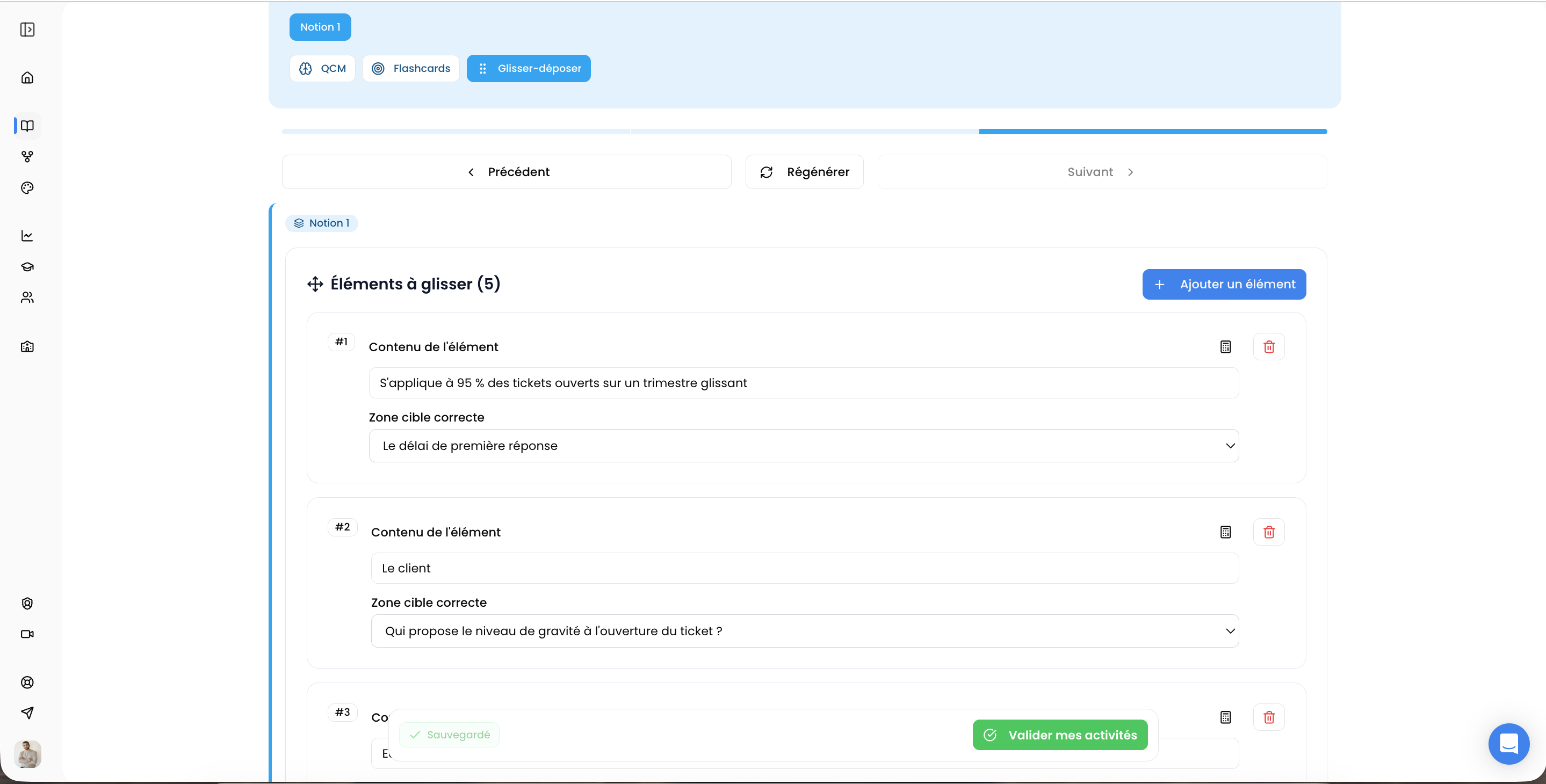Open the shield user icon in sidebar

point(27,603)
